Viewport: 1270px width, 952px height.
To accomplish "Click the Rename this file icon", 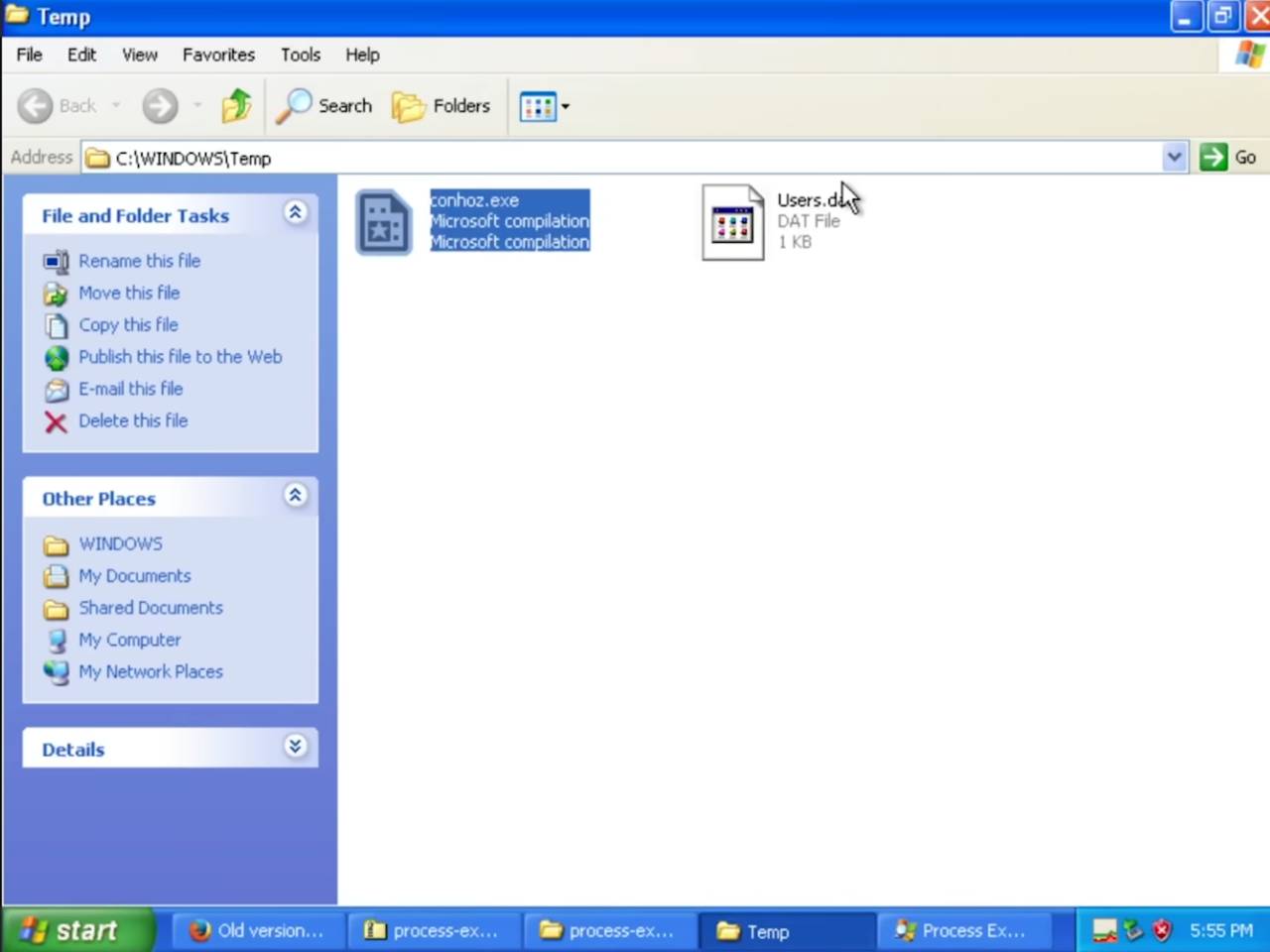I will click(x=57, y=262).
